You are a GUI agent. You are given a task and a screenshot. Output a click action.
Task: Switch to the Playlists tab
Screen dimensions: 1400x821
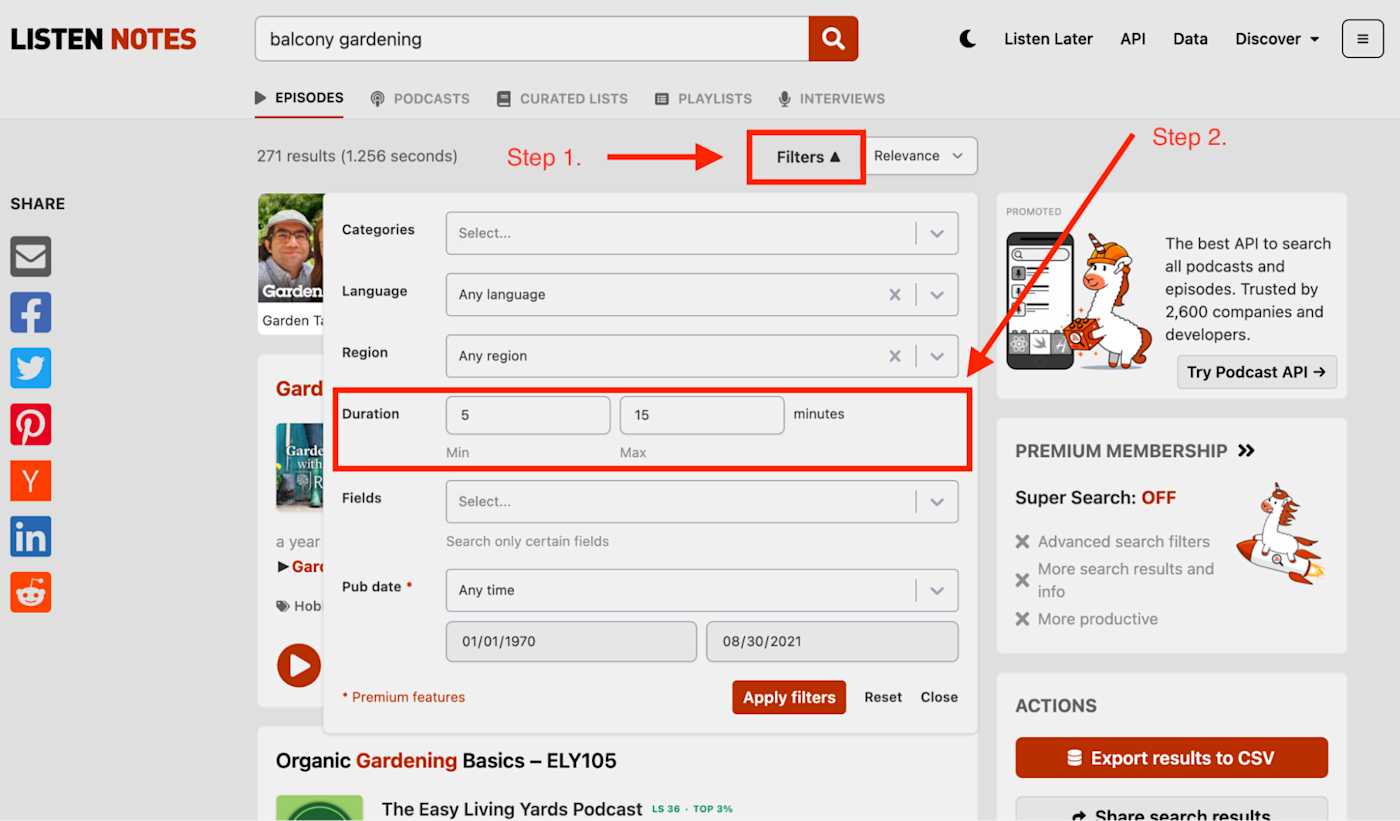(x=704, y=99)
